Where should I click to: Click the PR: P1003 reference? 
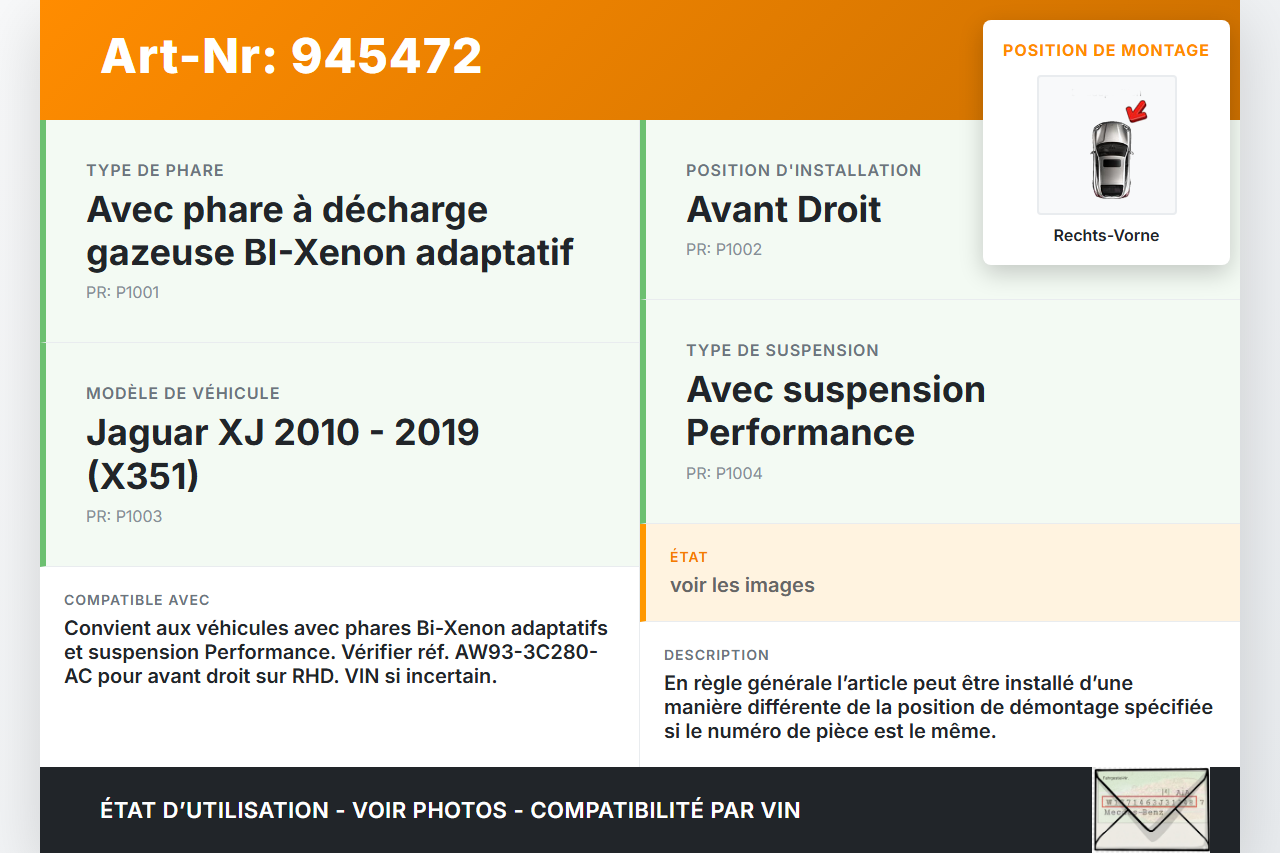(x=124, y=516)
